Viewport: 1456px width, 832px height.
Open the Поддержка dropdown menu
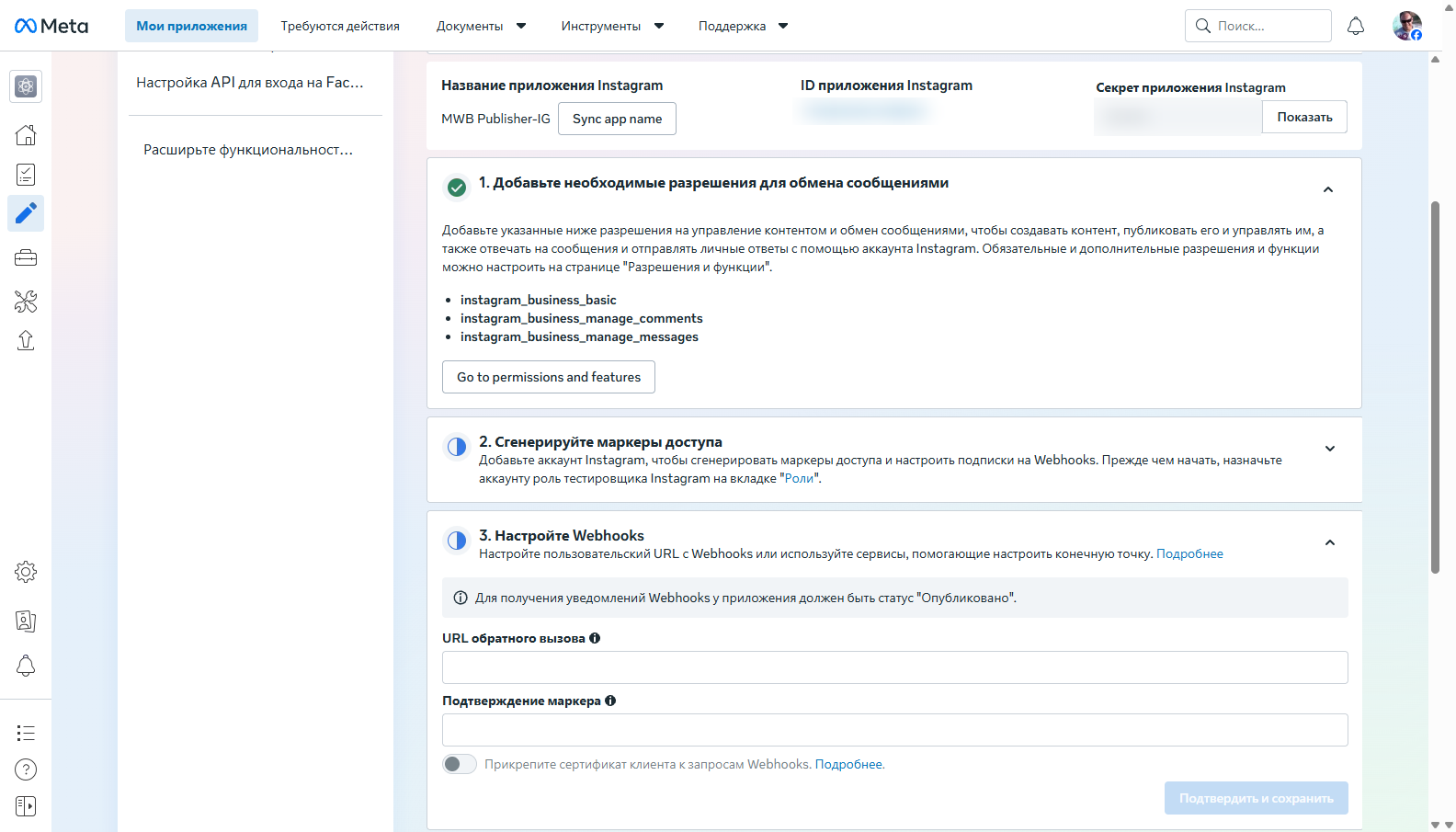click(743, 26)
